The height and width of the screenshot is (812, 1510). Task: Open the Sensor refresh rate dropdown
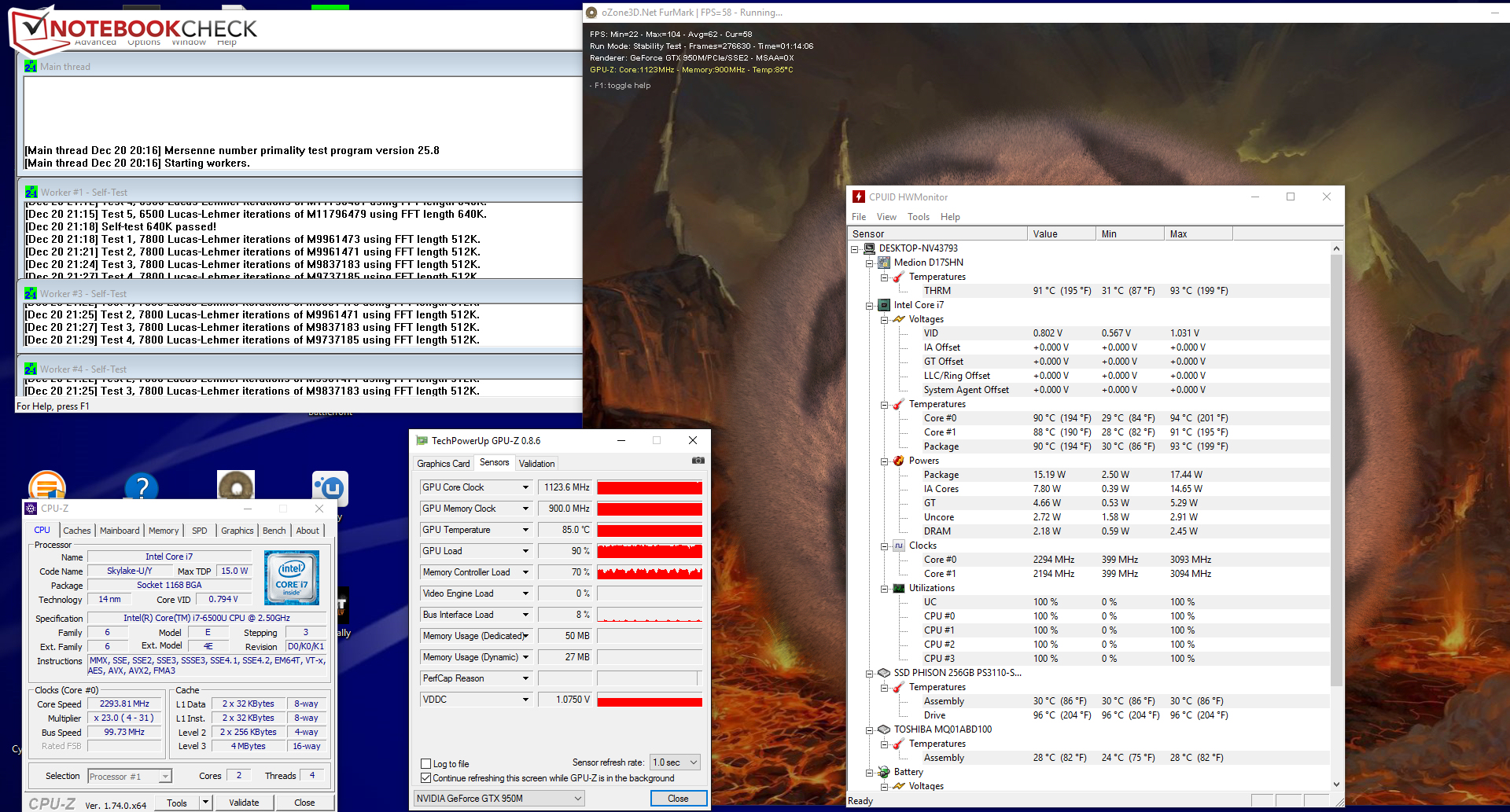pyautogui.click(x=675, y=762)
